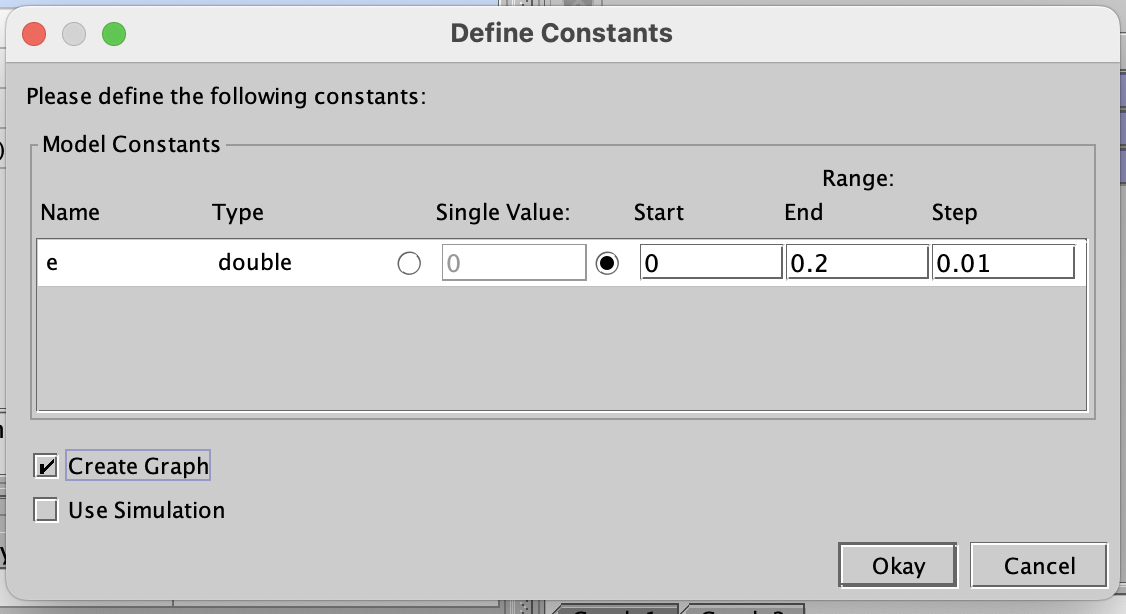Confirm constants with the Okay button
1126x614 pixels.
(x=898, y=565)
